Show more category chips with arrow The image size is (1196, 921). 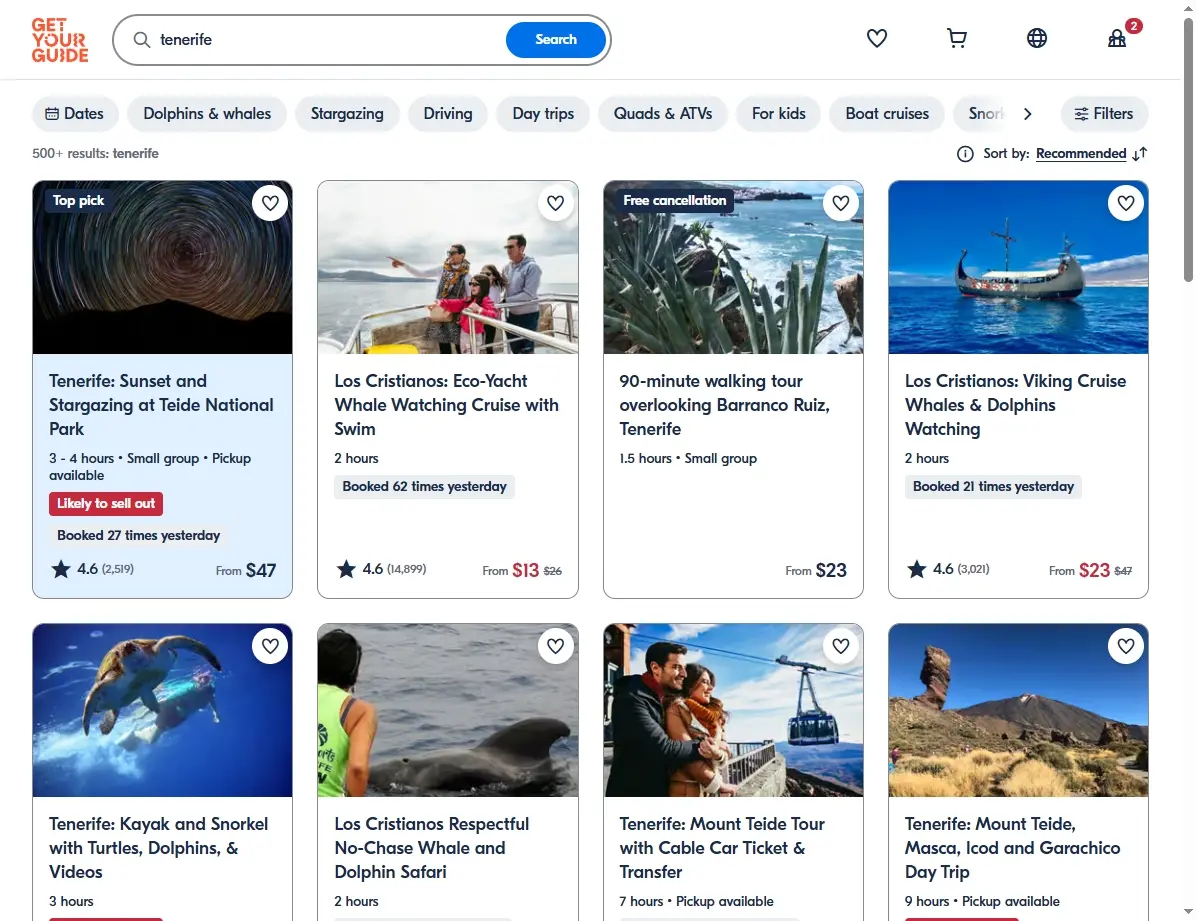(1027, 114)
